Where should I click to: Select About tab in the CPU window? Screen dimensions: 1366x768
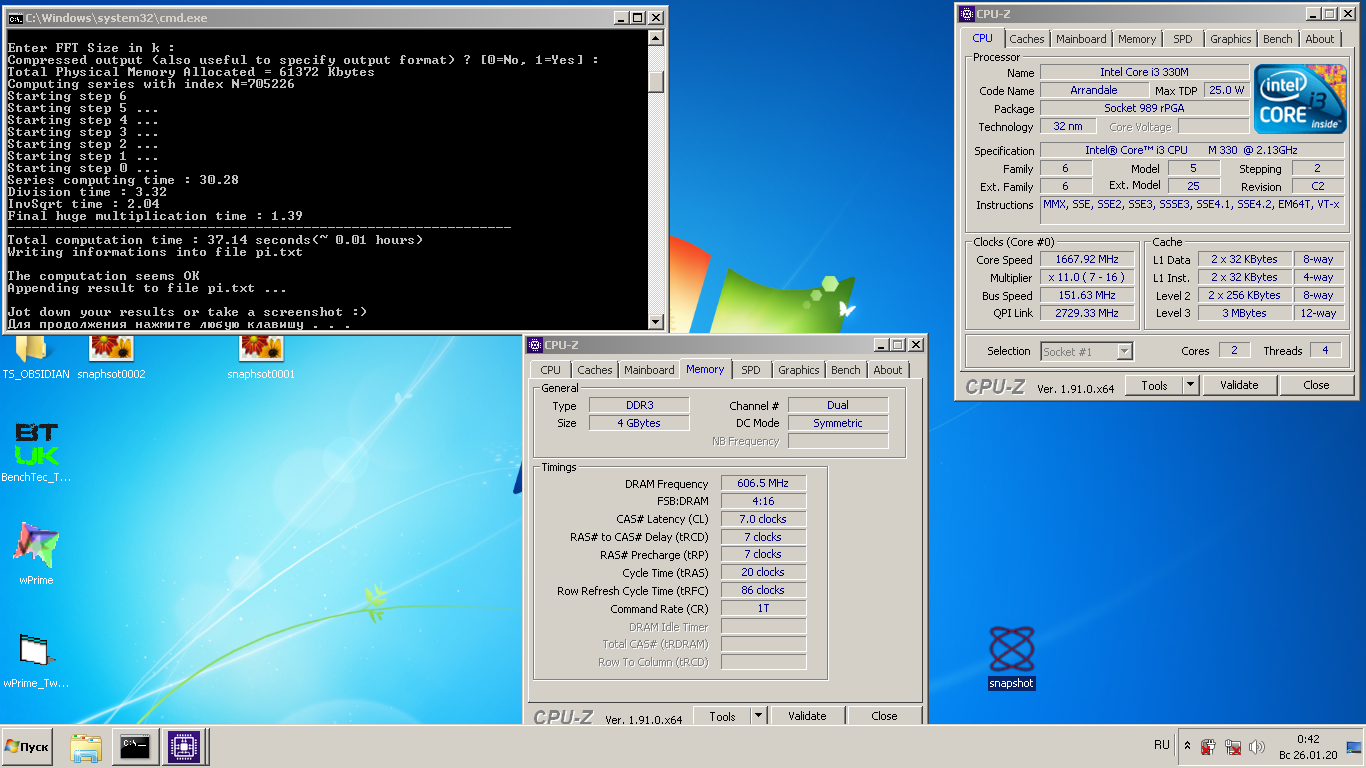point(1320,39)
